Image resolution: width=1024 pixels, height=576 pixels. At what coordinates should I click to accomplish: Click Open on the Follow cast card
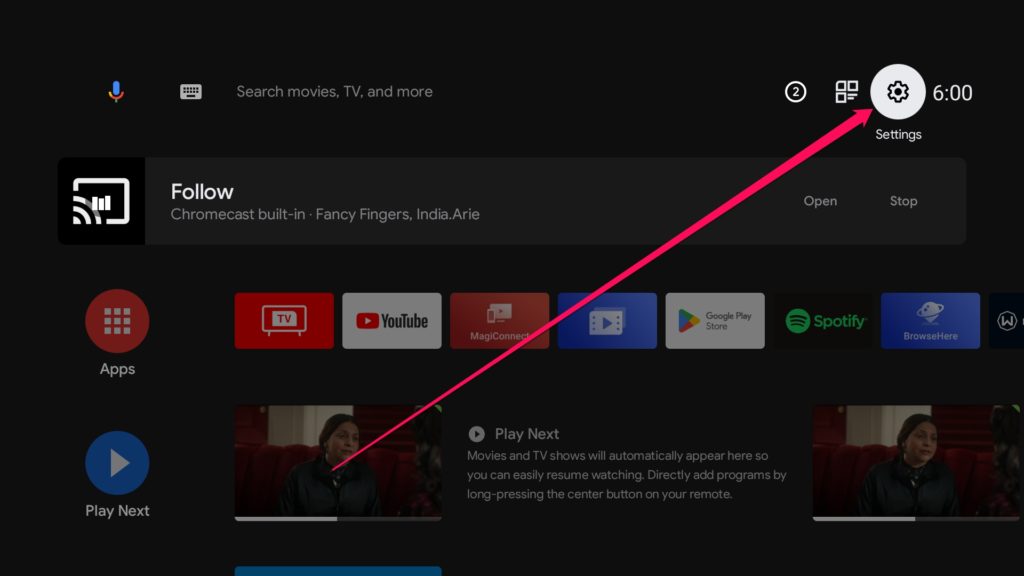[820, 201]
